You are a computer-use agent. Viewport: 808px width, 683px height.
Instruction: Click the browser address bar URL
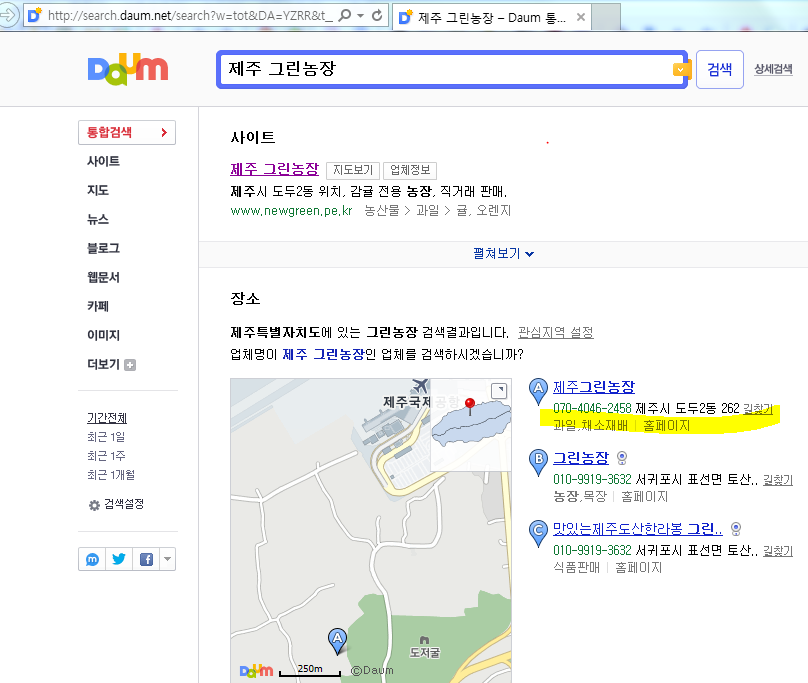[190, 16]
